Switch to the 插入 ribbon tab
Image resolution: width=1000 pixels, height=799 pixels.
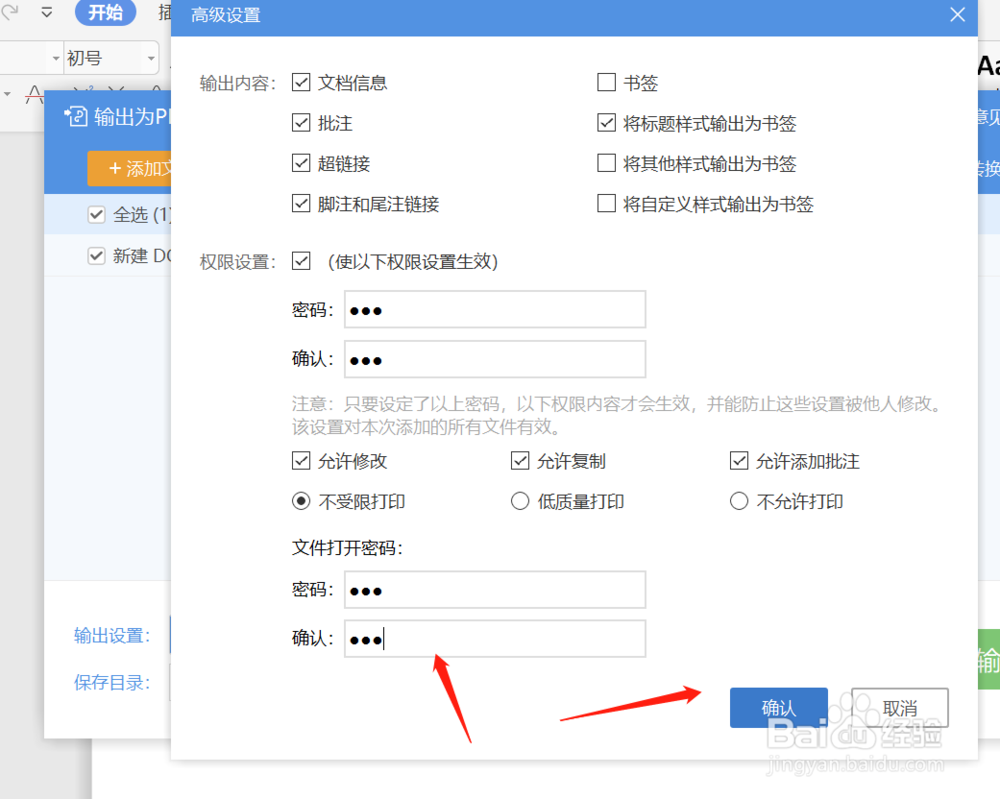pos(166,12)
